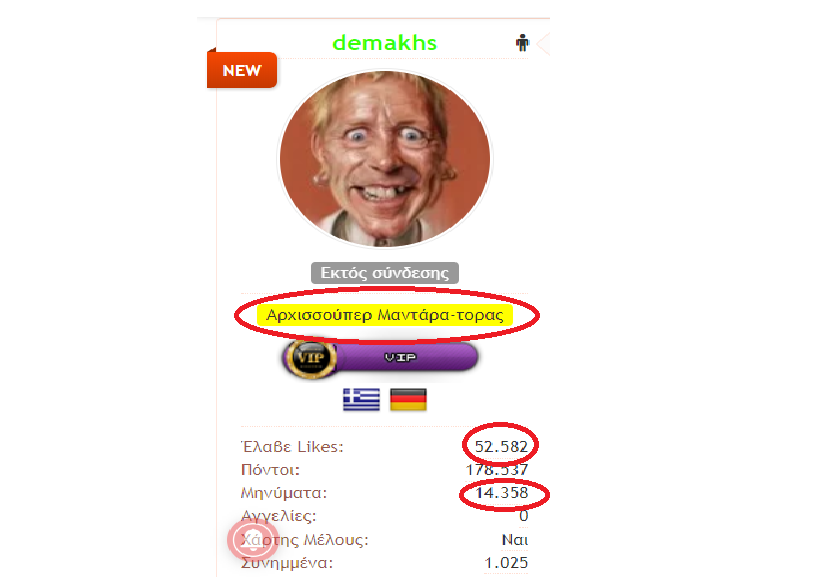Click the round red notification bell icon
819x577 pixels.
click(252, 540)
